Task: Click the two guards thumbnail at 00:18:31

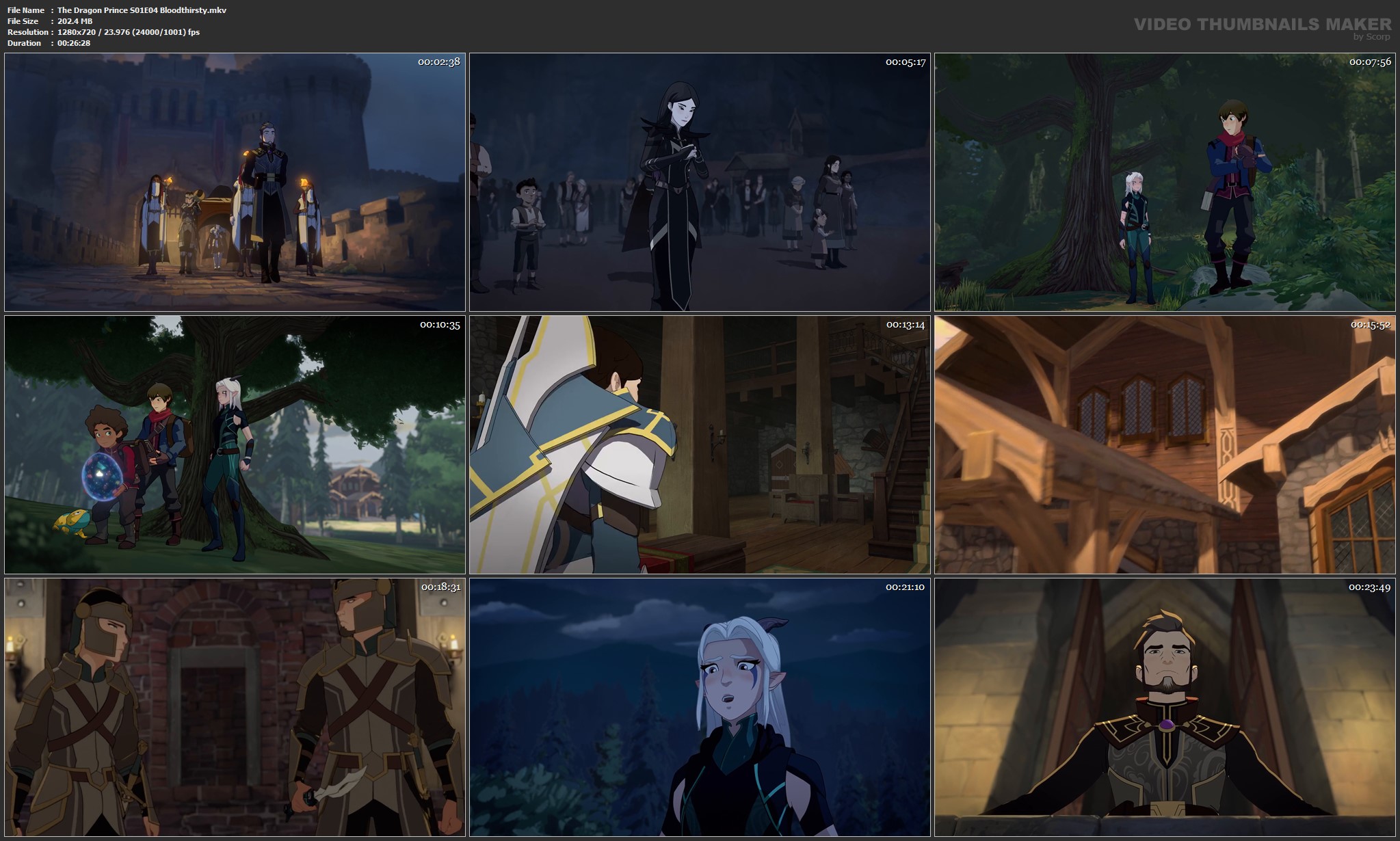Action: 235,707
